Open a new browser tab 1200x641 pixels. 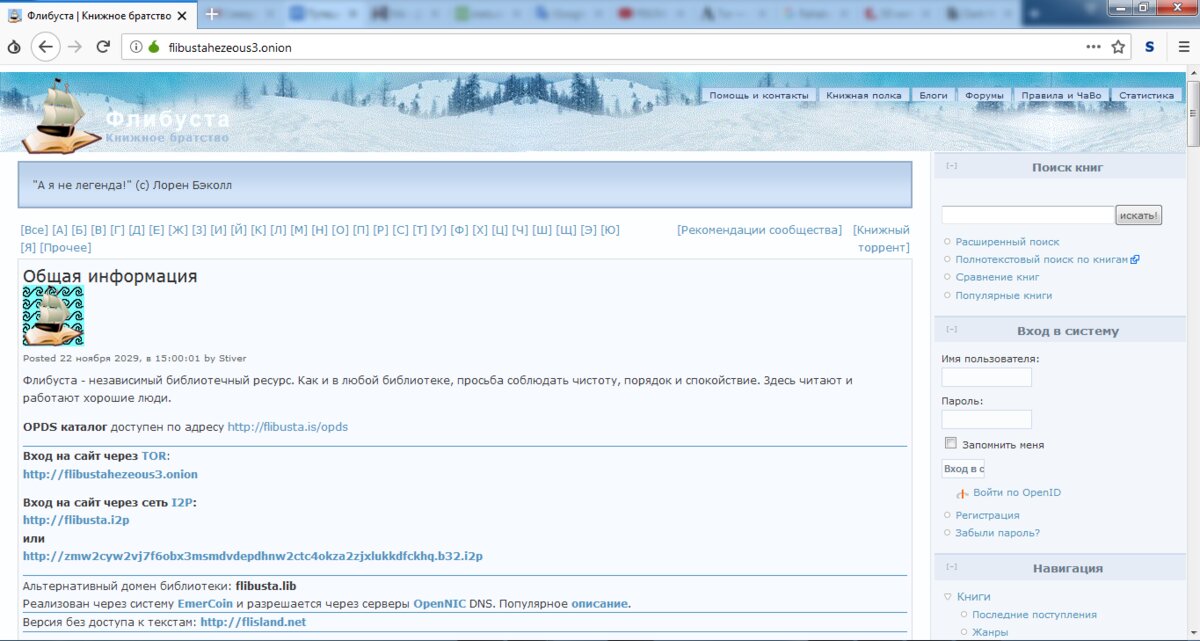pos(212,15)
